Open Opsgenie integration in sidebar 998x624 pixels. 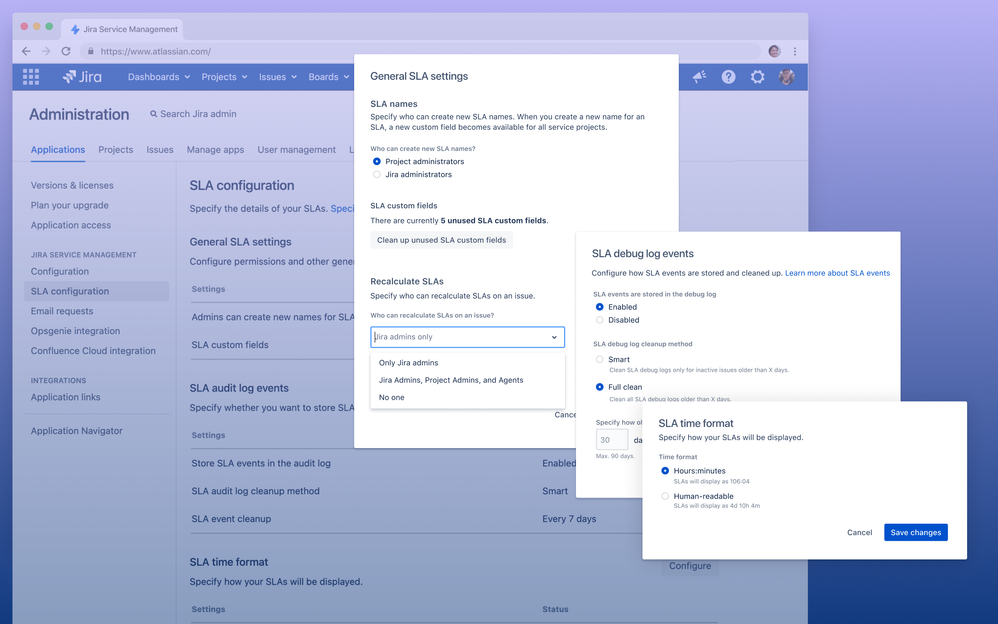pyautogui.click(x=75, y=330)
